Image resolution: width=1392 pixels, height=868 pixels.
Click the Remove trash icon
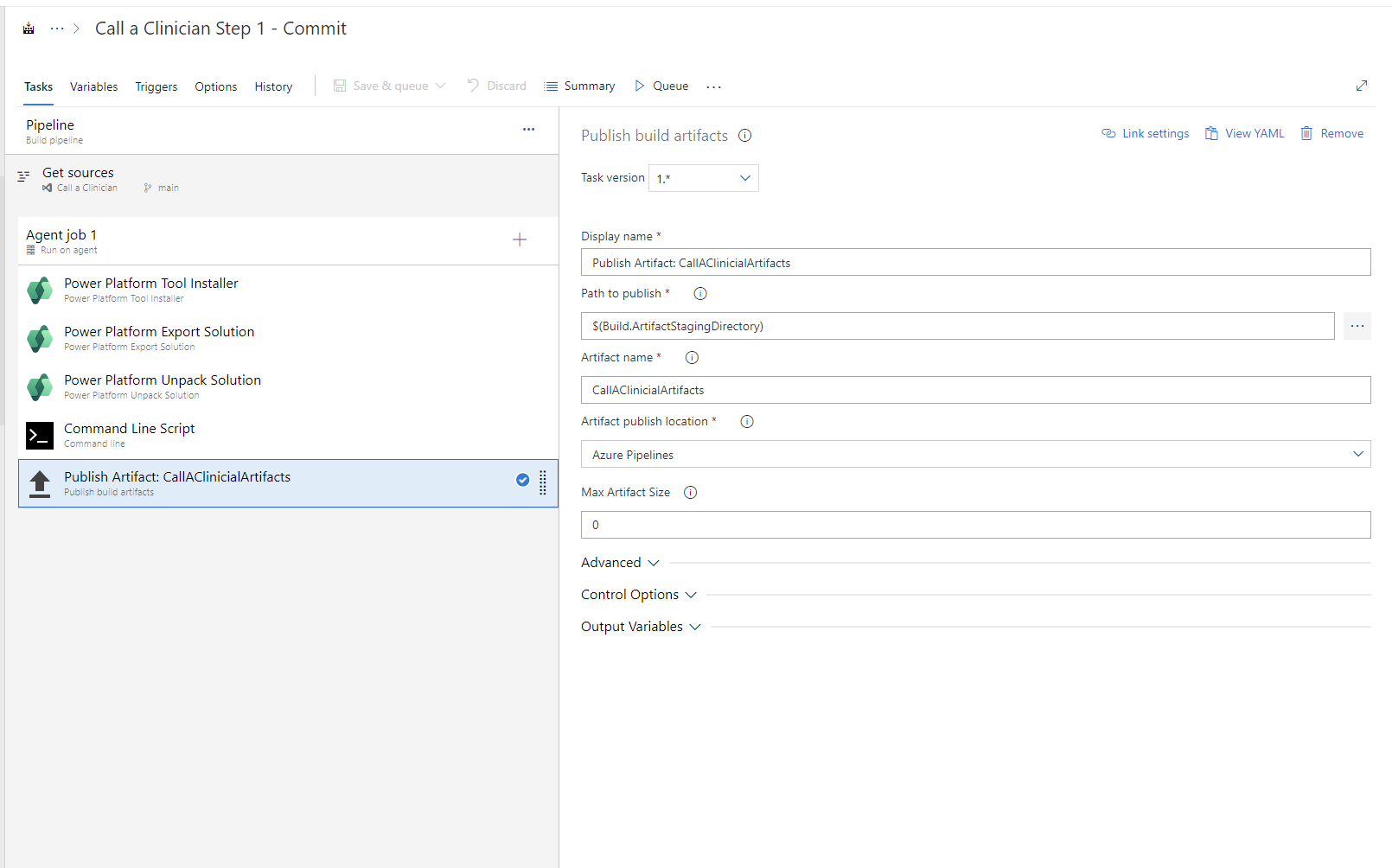click(1306, 133)
